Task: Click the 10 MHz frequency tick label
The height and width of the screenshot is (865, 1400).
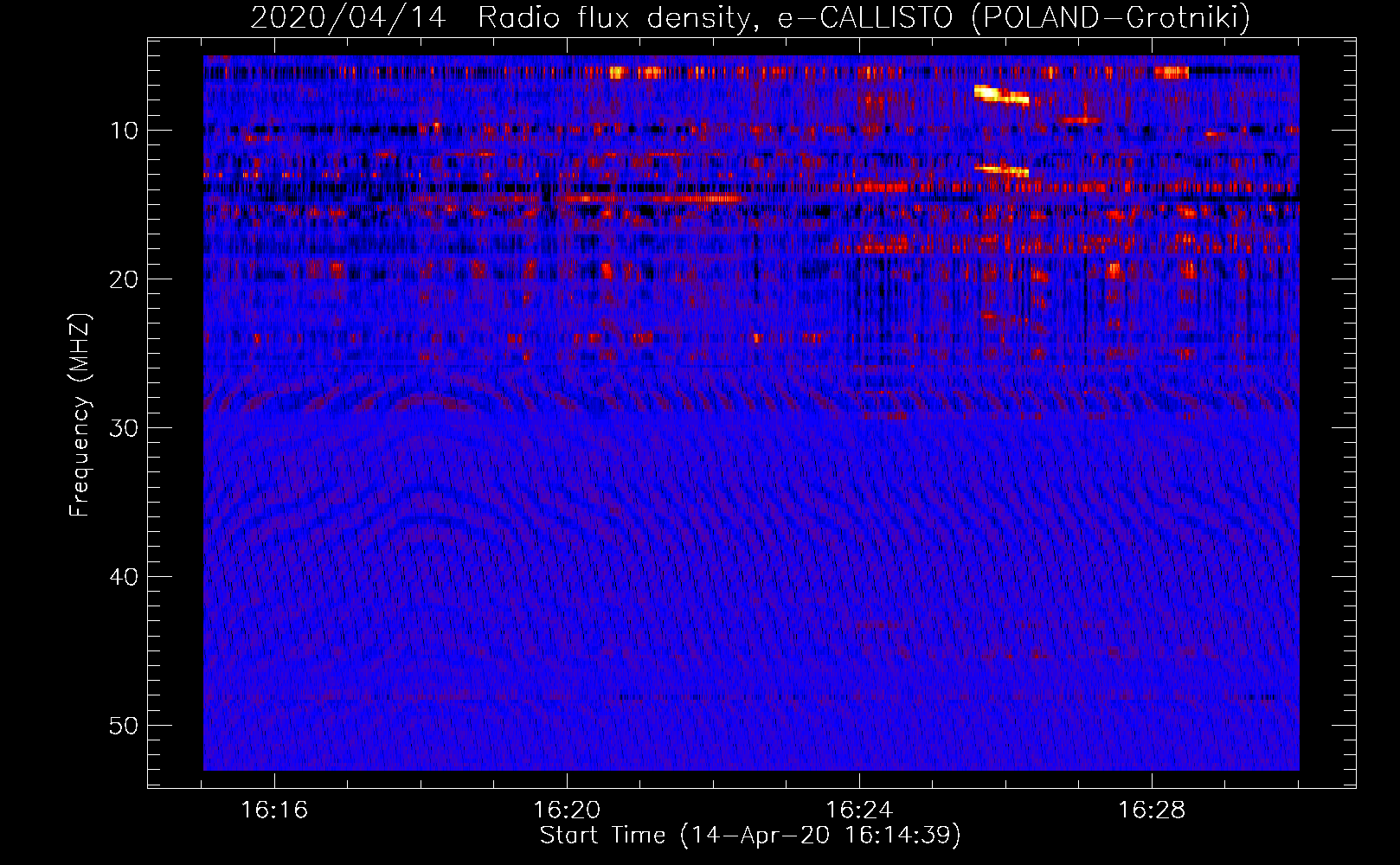Action: coord(125,131)
